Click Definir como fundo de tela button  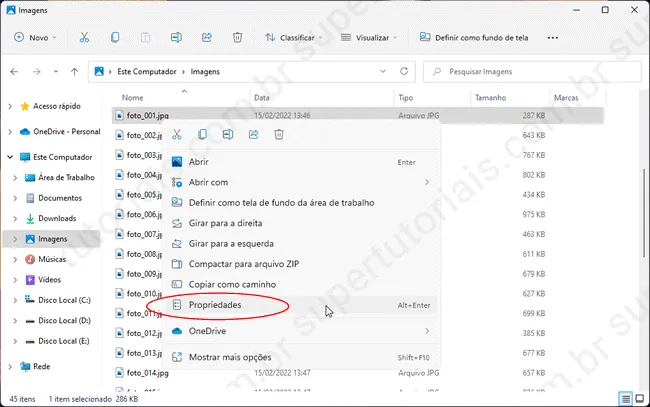pos(474,38)
